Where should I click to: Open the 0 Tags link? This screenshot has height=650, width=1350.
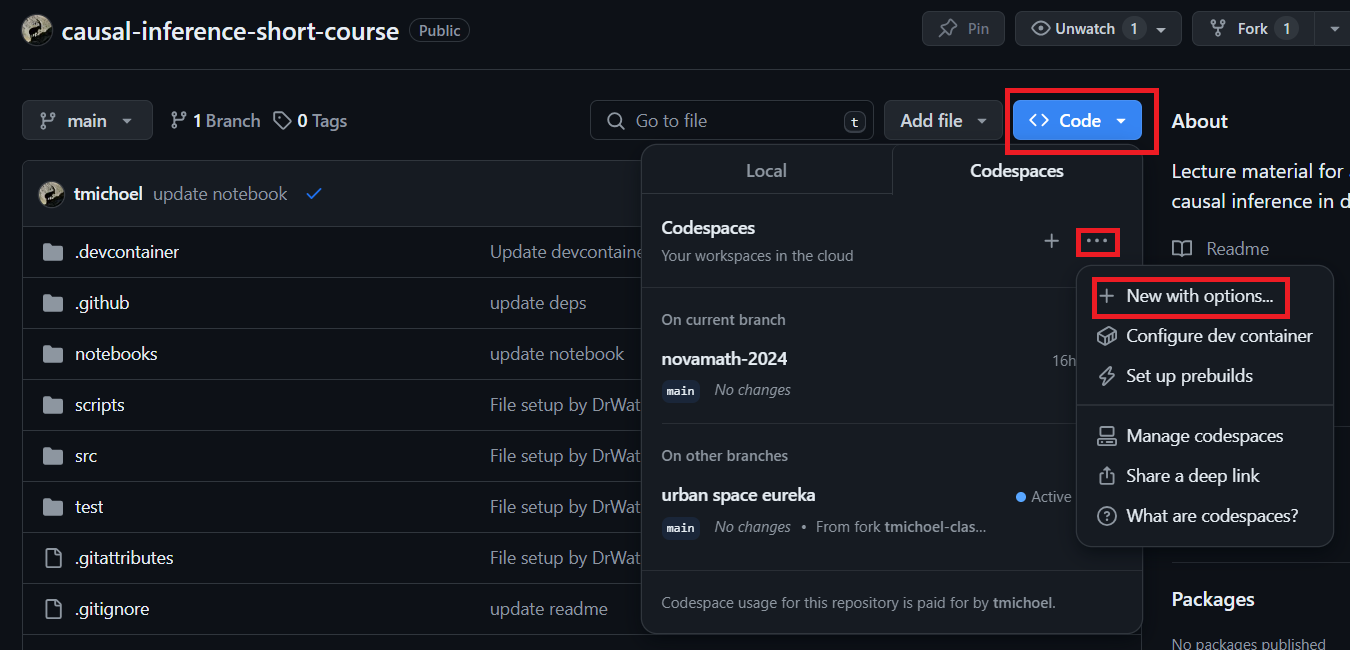coord(310,120)
